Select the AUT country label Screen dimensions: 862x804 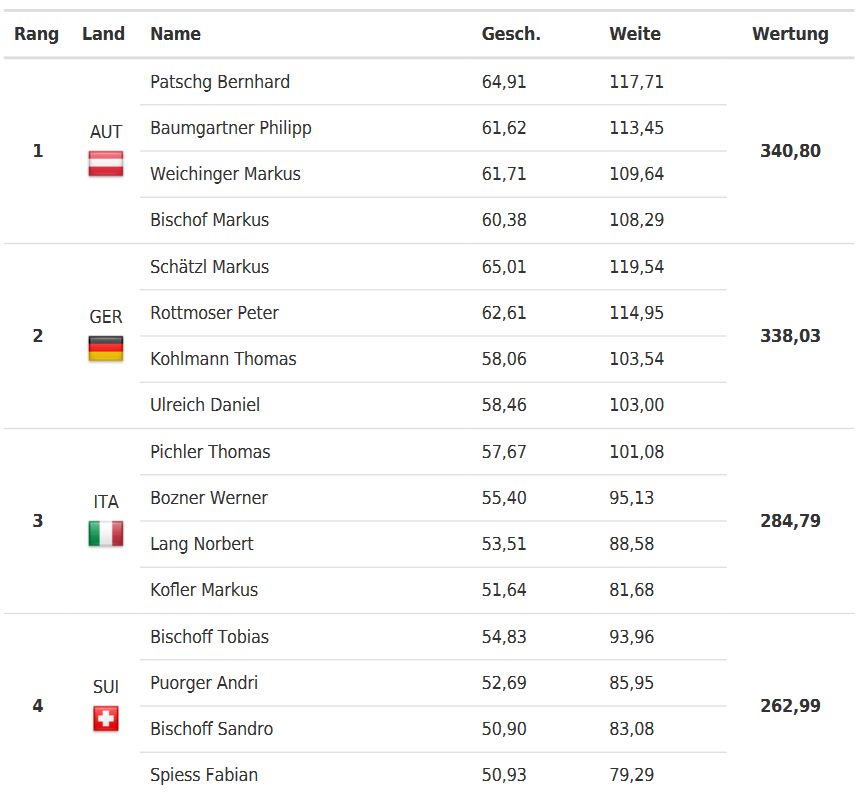point(106,132)
